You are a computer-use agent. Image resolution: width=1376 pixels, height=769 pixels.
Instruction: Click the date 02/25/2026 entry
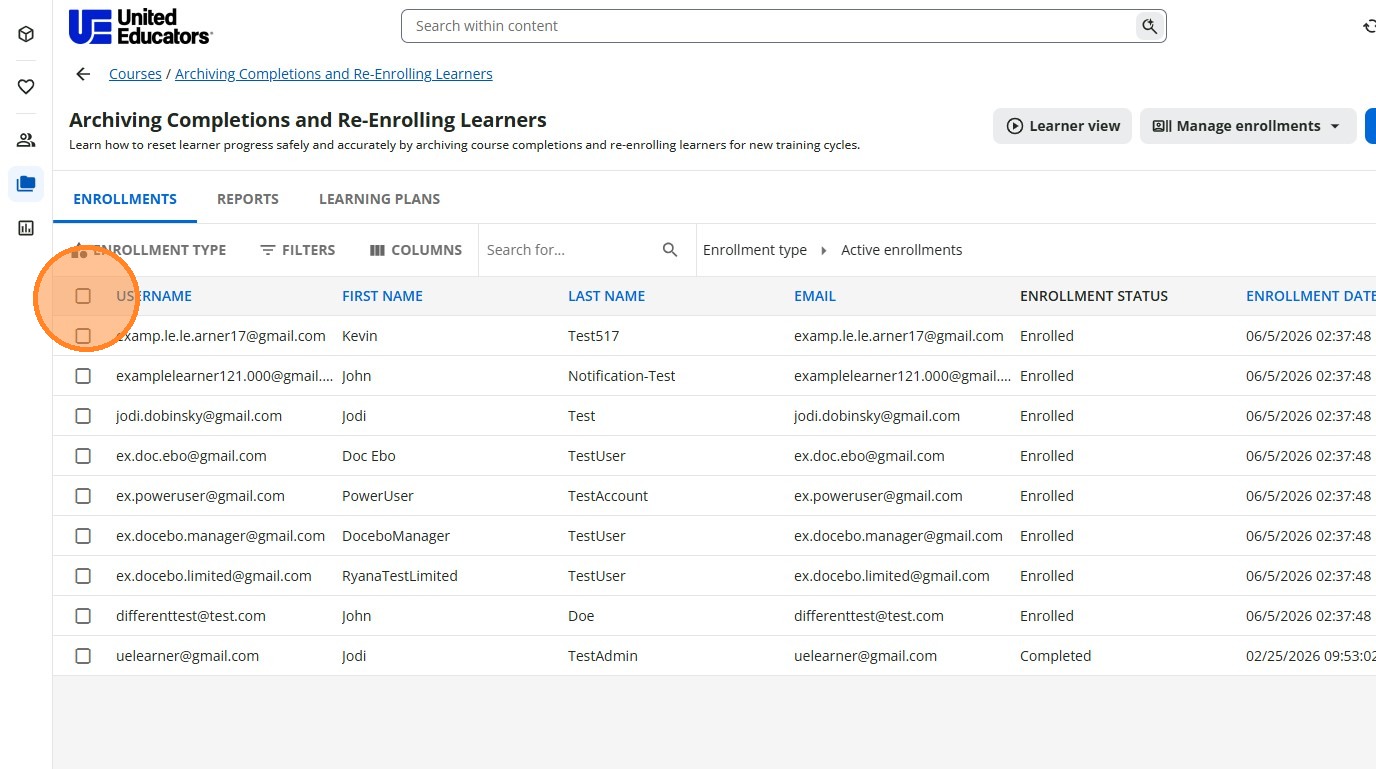click(x=1310, y=656)
